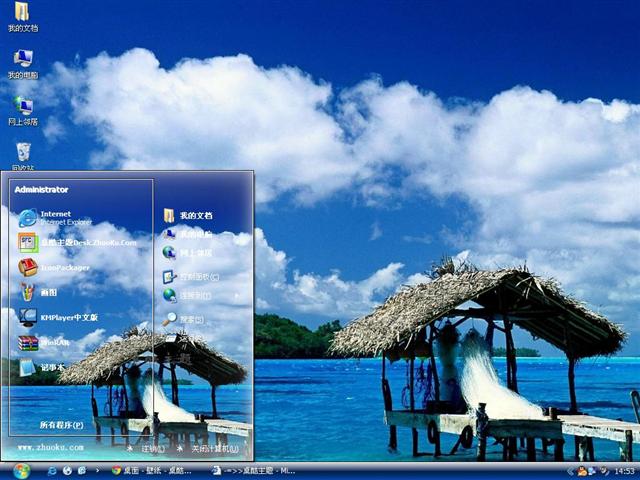Image resolution: width=640 pixels, height=480 pixels.
Task: Expand 所有程序(P) programs list
Action: click(x=61, y=425)
